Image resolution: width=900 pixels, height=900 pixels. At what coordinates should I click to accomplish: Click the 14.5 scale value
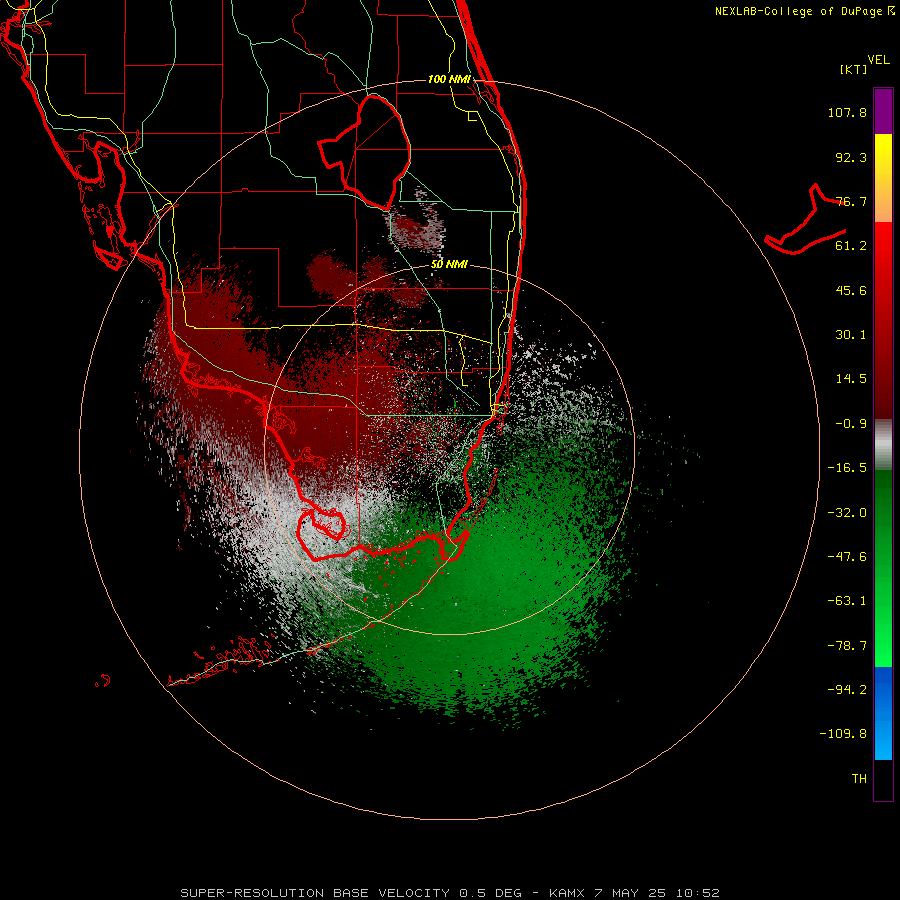[x=851, y=379]
